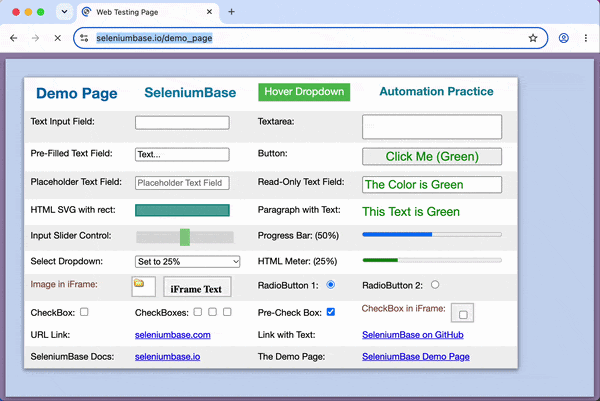
Task: Click the 'HTML Meter: (25%)' label
Action: pyautogui.click(x=297, y=261)
